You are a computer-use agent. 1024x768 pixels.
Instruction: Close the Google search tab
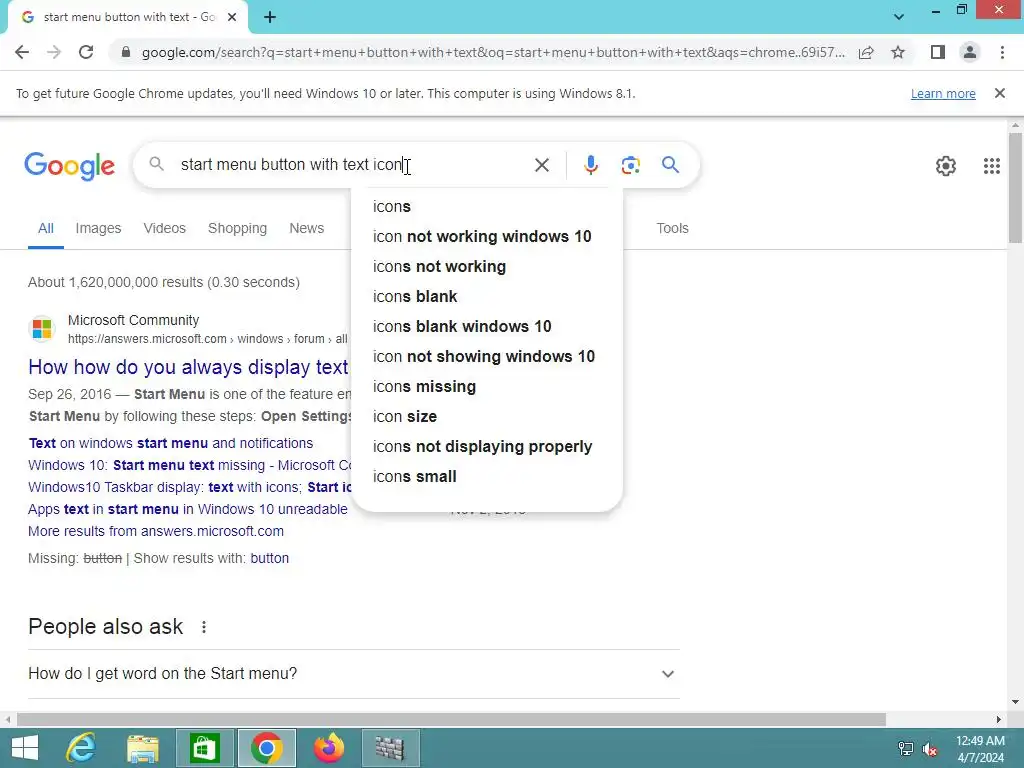[x=232, y=17]
